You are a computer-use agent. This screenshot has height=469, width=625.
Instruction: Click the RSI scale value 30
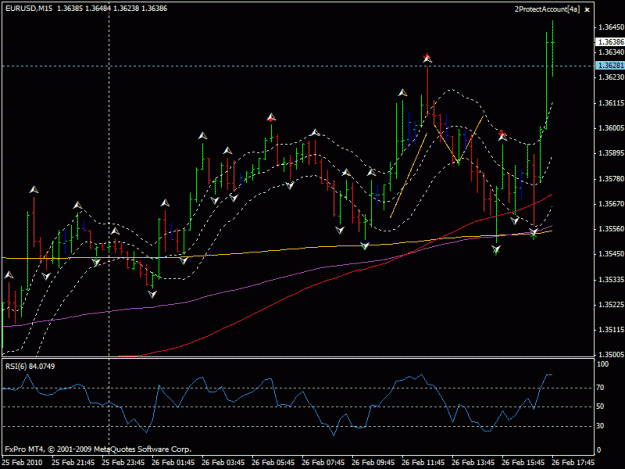coord(600,426)
